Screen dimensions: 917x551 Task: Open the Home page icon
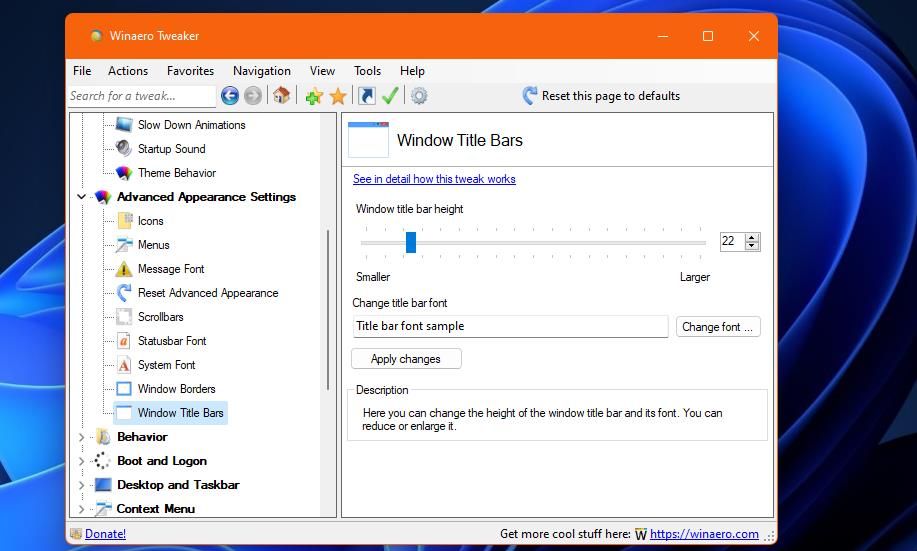[x=281, y=95]
